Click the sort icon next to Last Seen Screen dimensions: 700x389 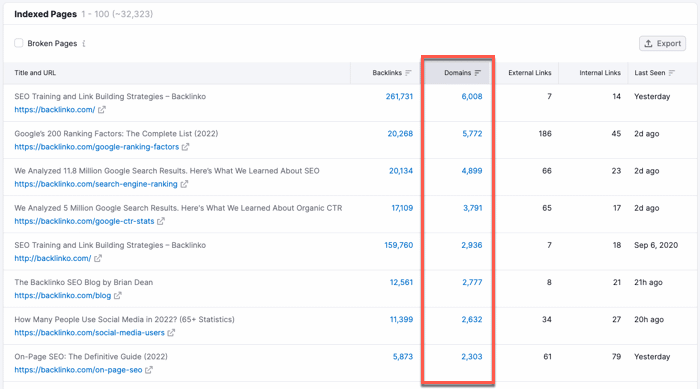point(672,73)
